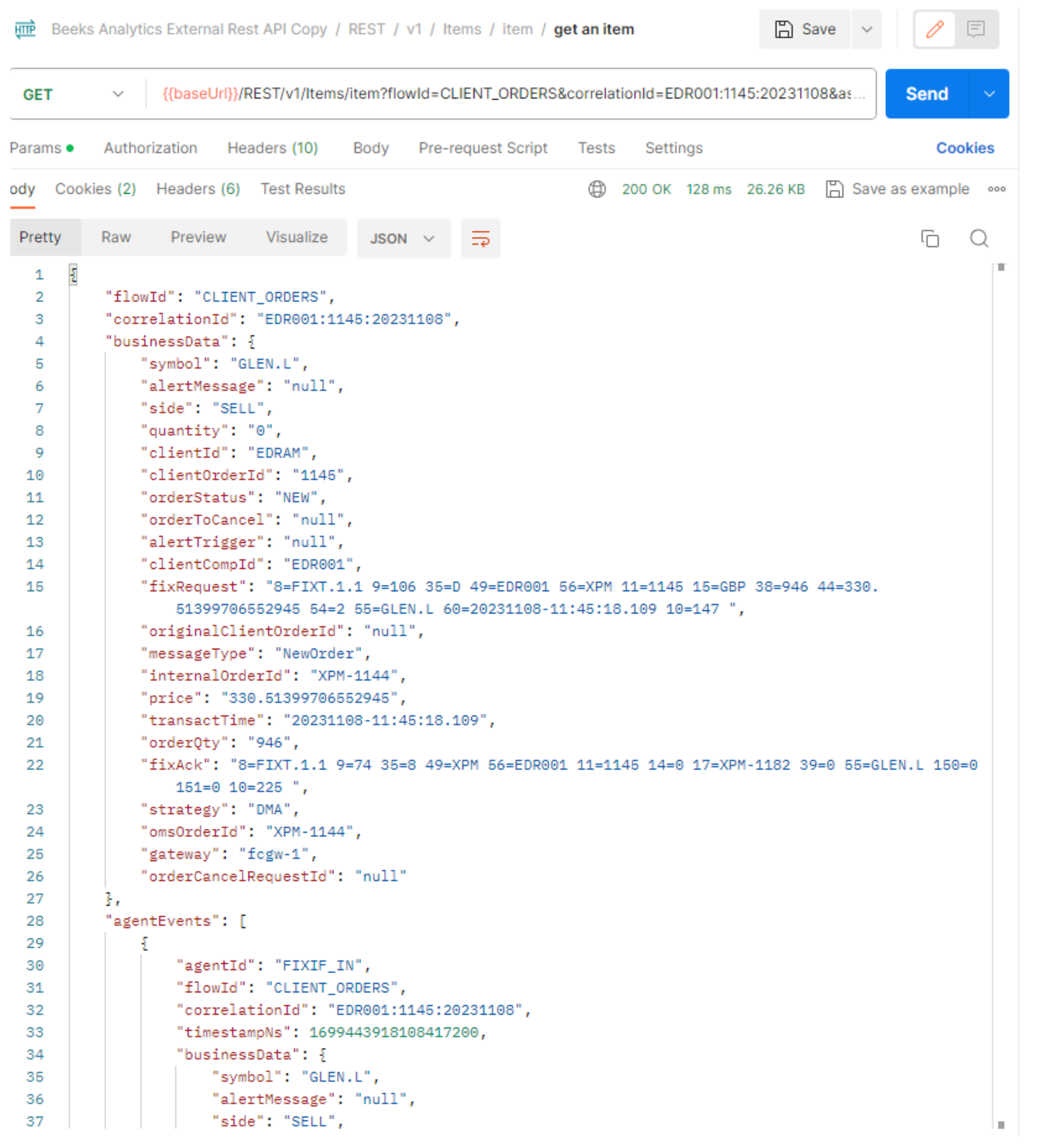The width and height of the screenshot is (1038, 1148).
Task: Click the response vertical scrollbar
Action: click(1001, 696)
